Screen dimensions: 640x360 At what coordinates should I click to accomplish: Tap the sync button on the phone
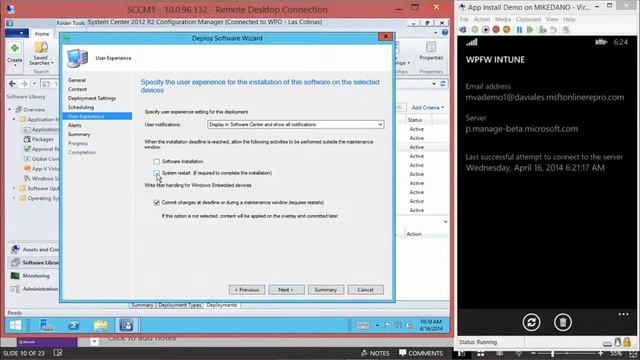(531, 322)
